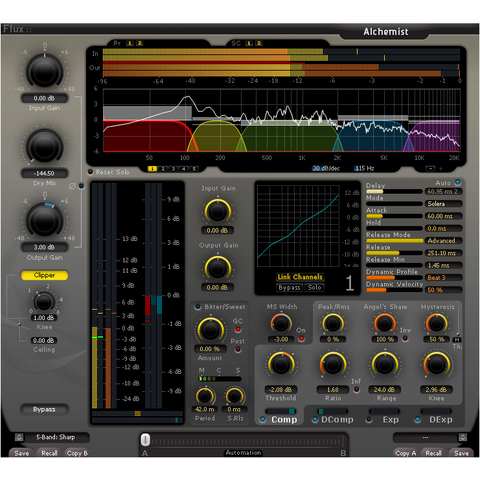This screenshot has width=480, height=480.
Task: Click the 30 dB/dec slope field
Action: coord(326,169)
